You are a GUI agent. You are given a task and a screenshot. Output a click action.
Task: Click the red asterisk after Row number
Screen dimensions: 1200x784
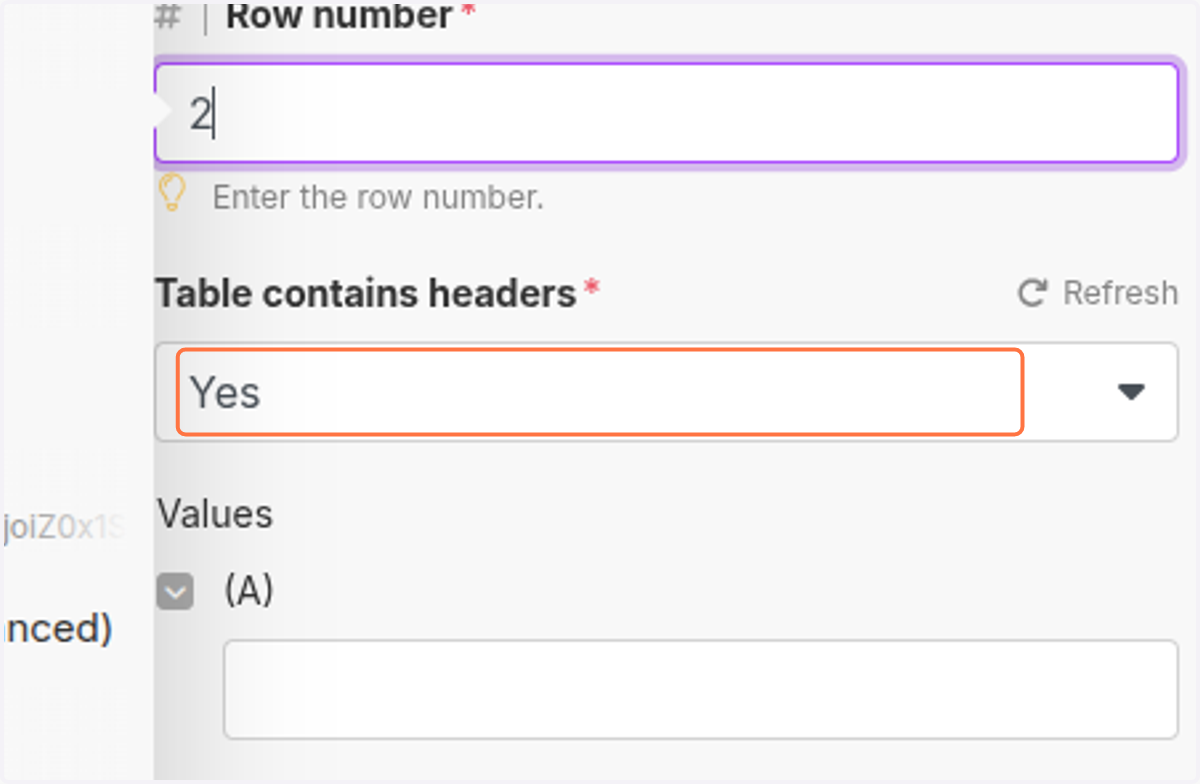pyautogui.click(x=467, y=12)
